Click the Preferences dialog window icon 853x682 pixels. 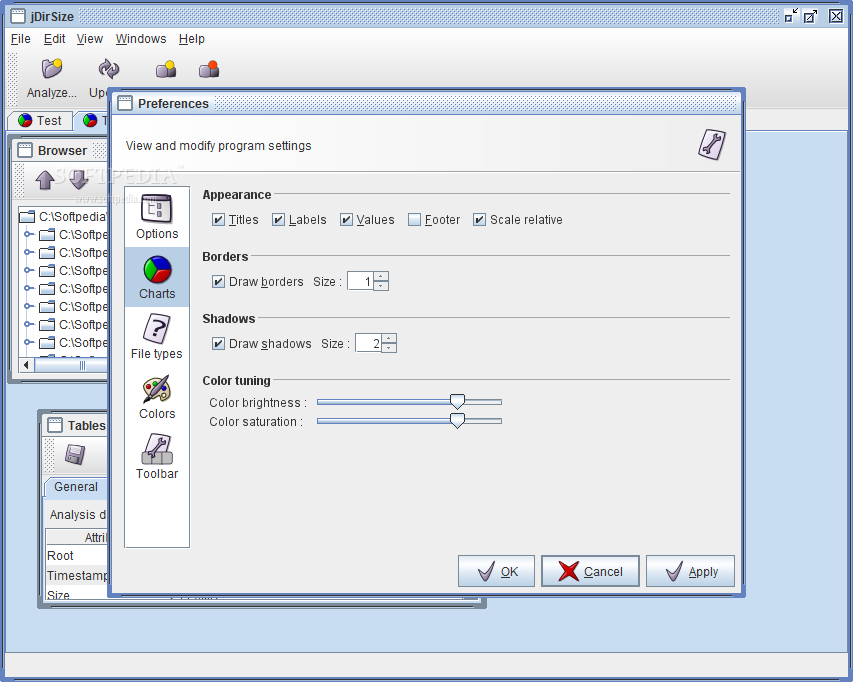pyautogui.click(x=125, y=103)
